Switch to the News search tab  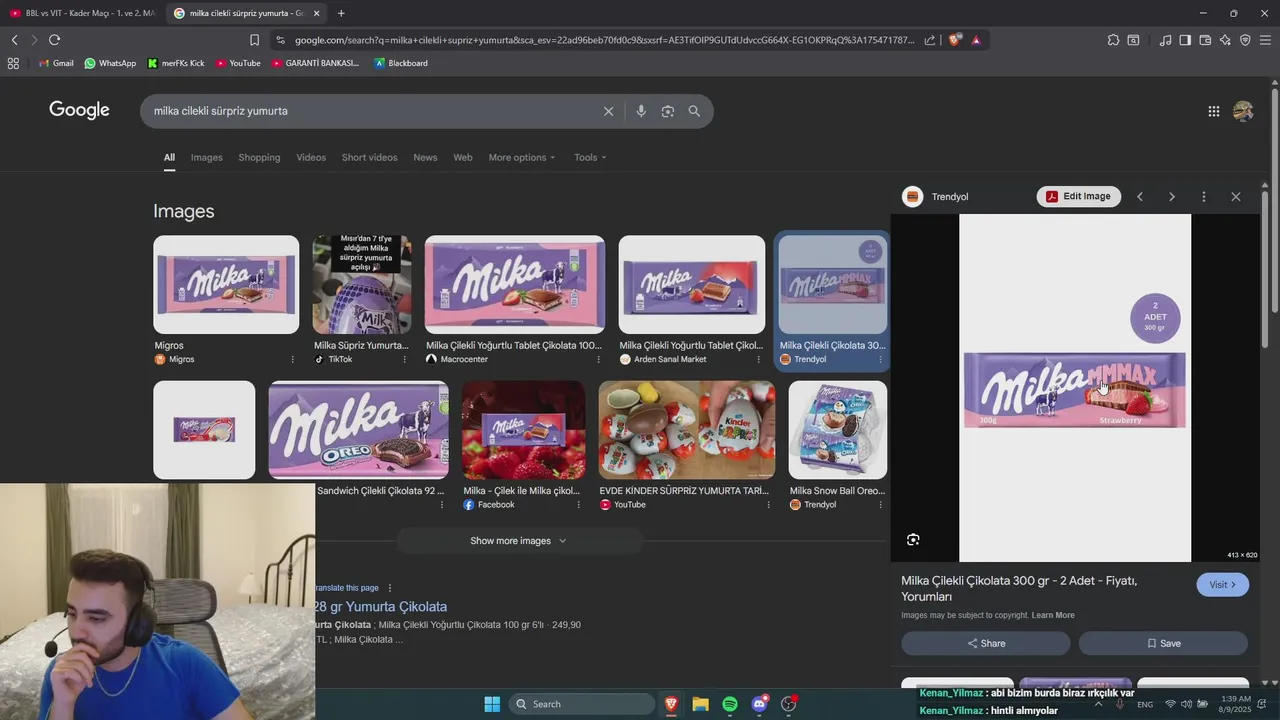pyautogui.click(x=425, y=157)
